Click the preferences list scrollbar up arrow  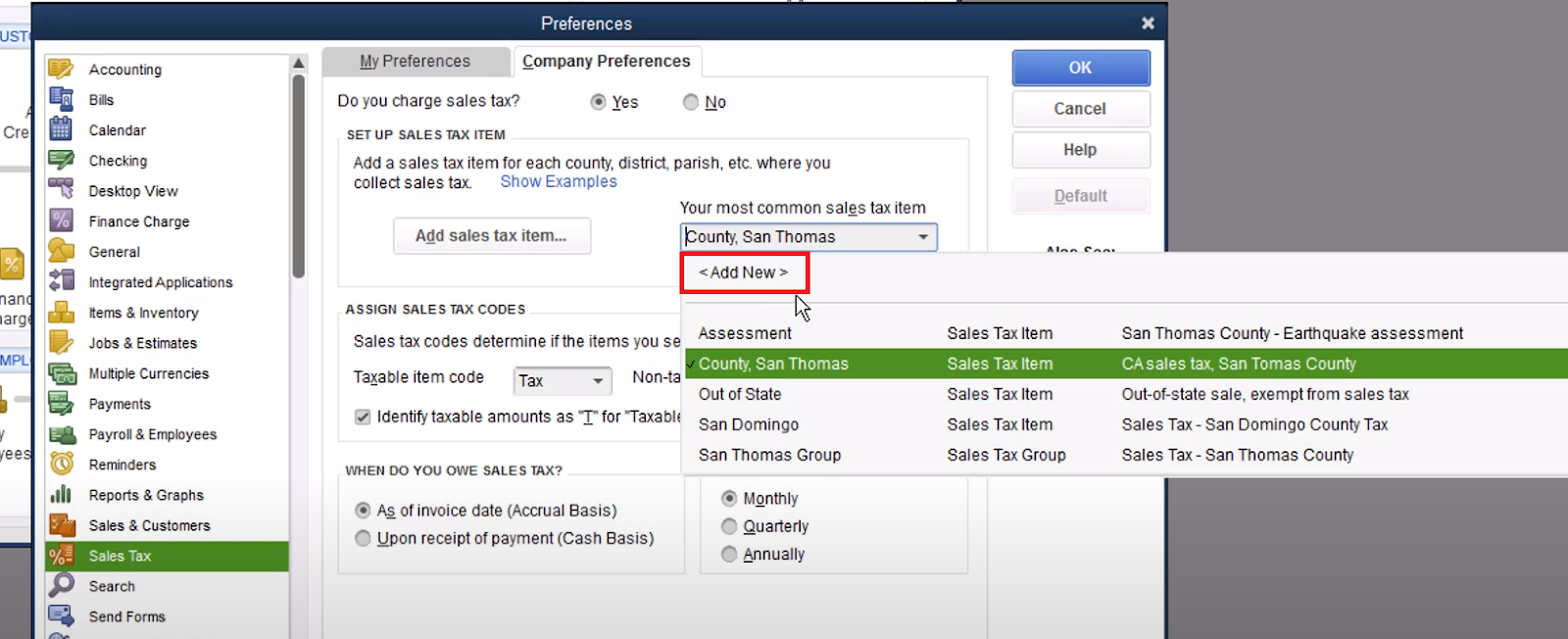(299, 64)
